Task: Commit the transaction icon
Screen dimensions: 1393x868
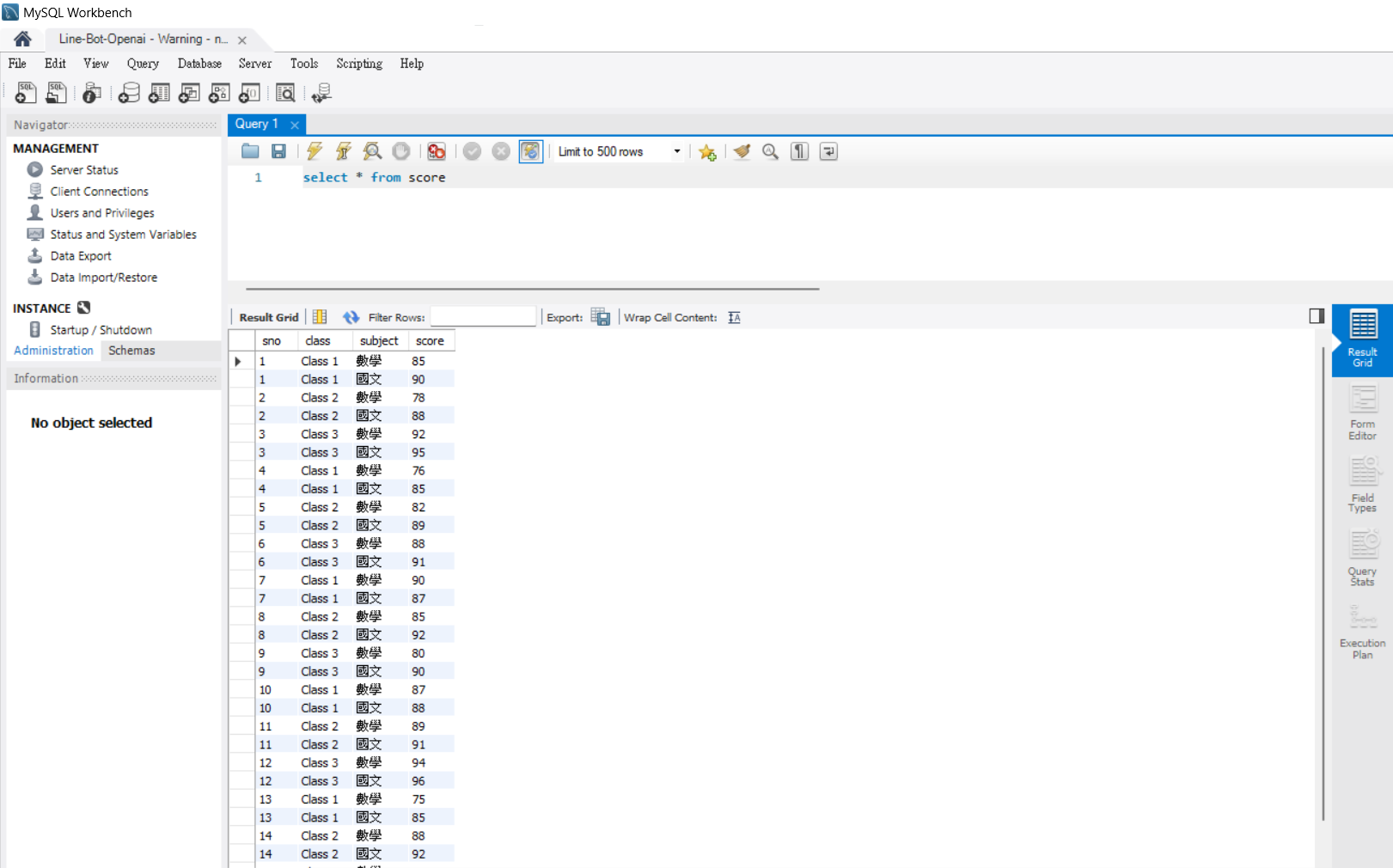Action: (x=472, y=151)
